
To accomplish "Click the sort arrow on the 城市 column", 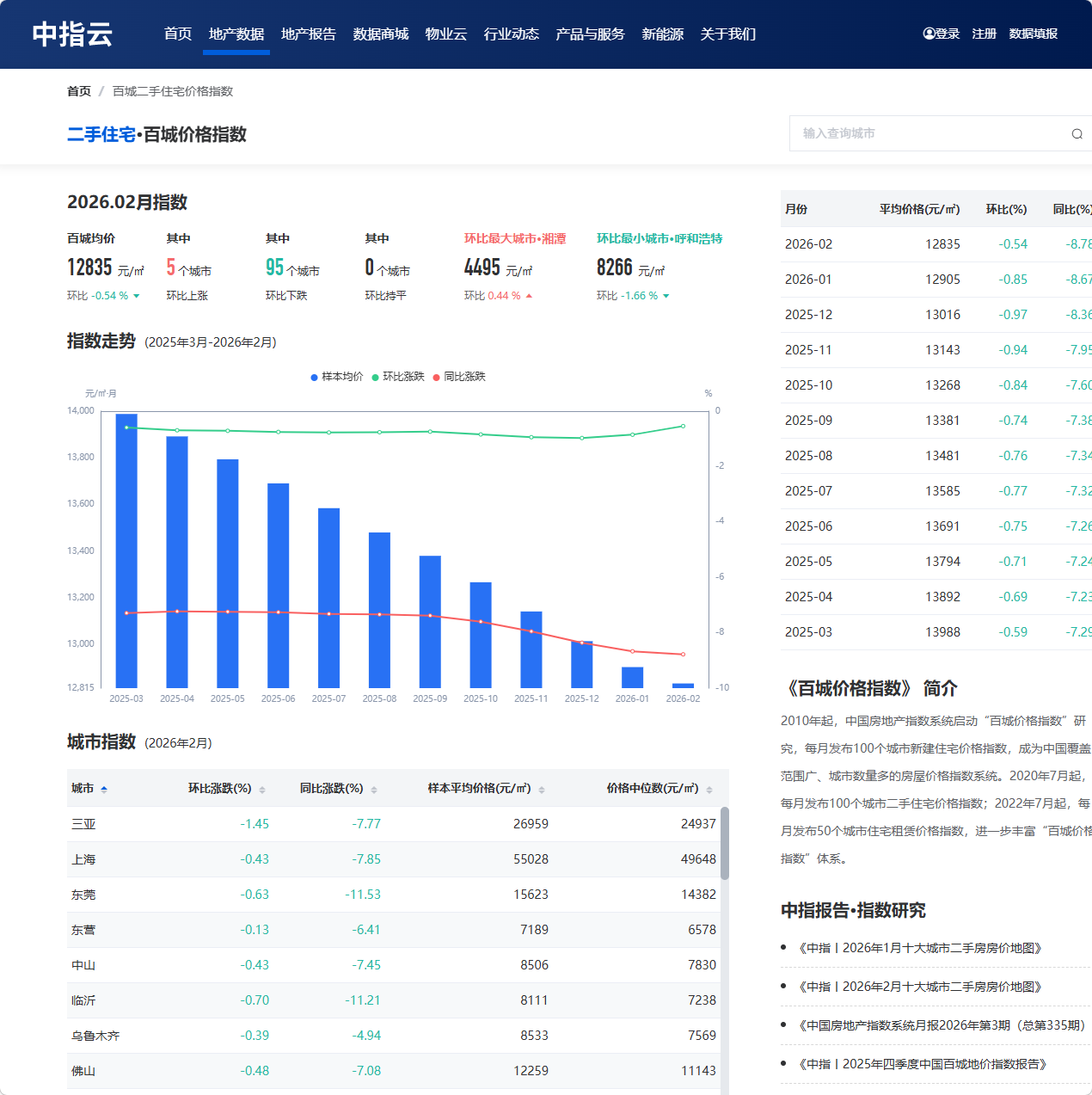I will point(104,788).
